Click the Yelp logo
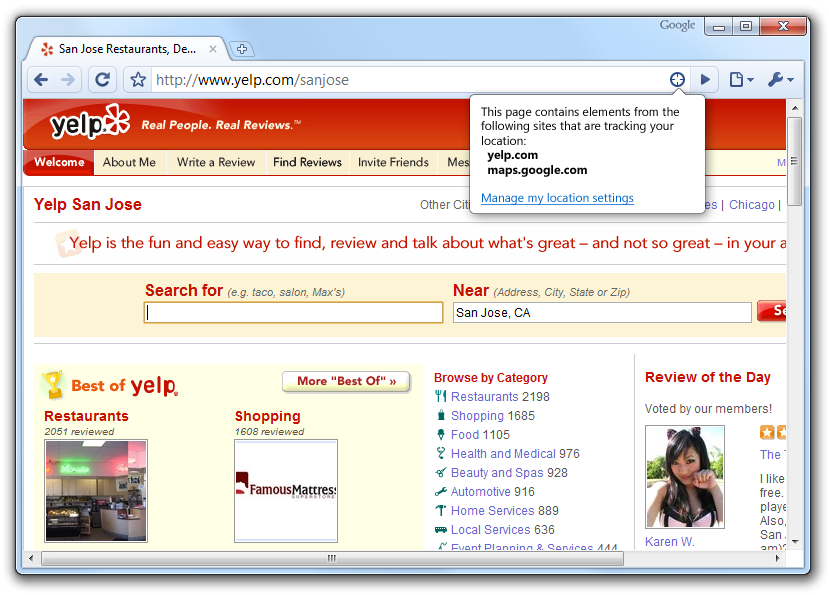829x595 pixels. [x=90, y=124]
